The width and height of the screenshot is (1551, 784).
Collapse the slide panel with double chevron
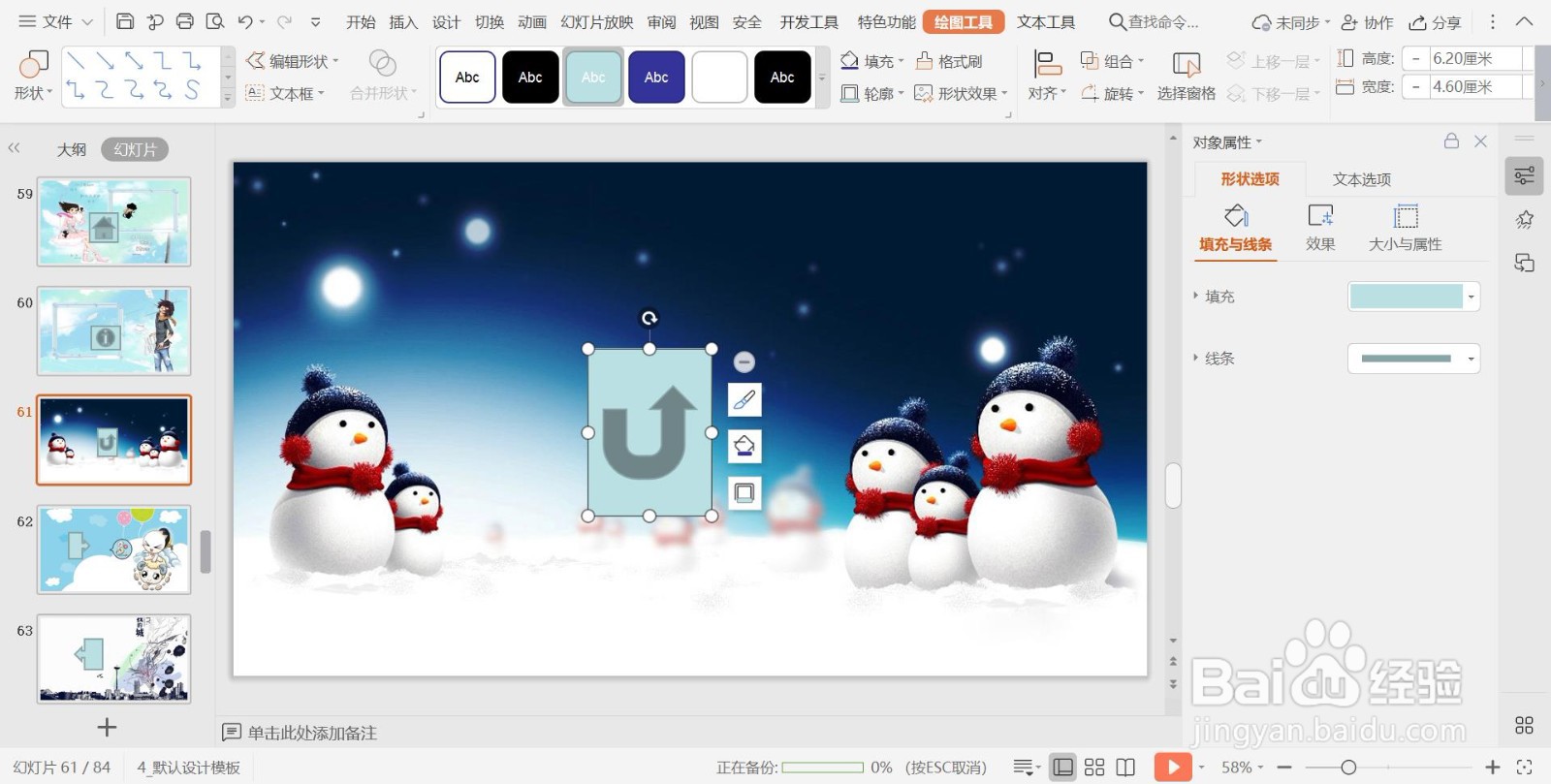click(x=14, y=148)
